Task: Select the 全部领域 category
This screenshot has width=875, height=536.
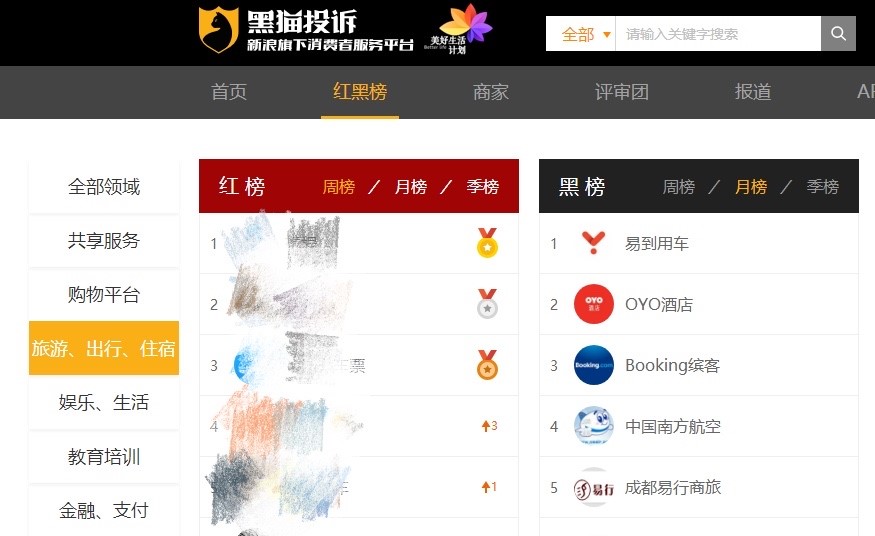Action: (104, 186)
